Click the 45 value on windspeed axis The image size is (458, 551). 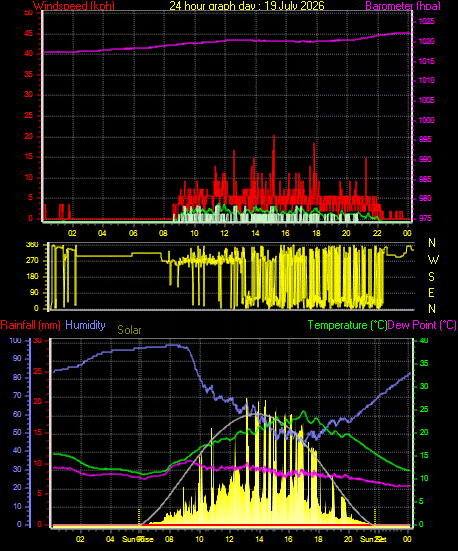(28, 34)
